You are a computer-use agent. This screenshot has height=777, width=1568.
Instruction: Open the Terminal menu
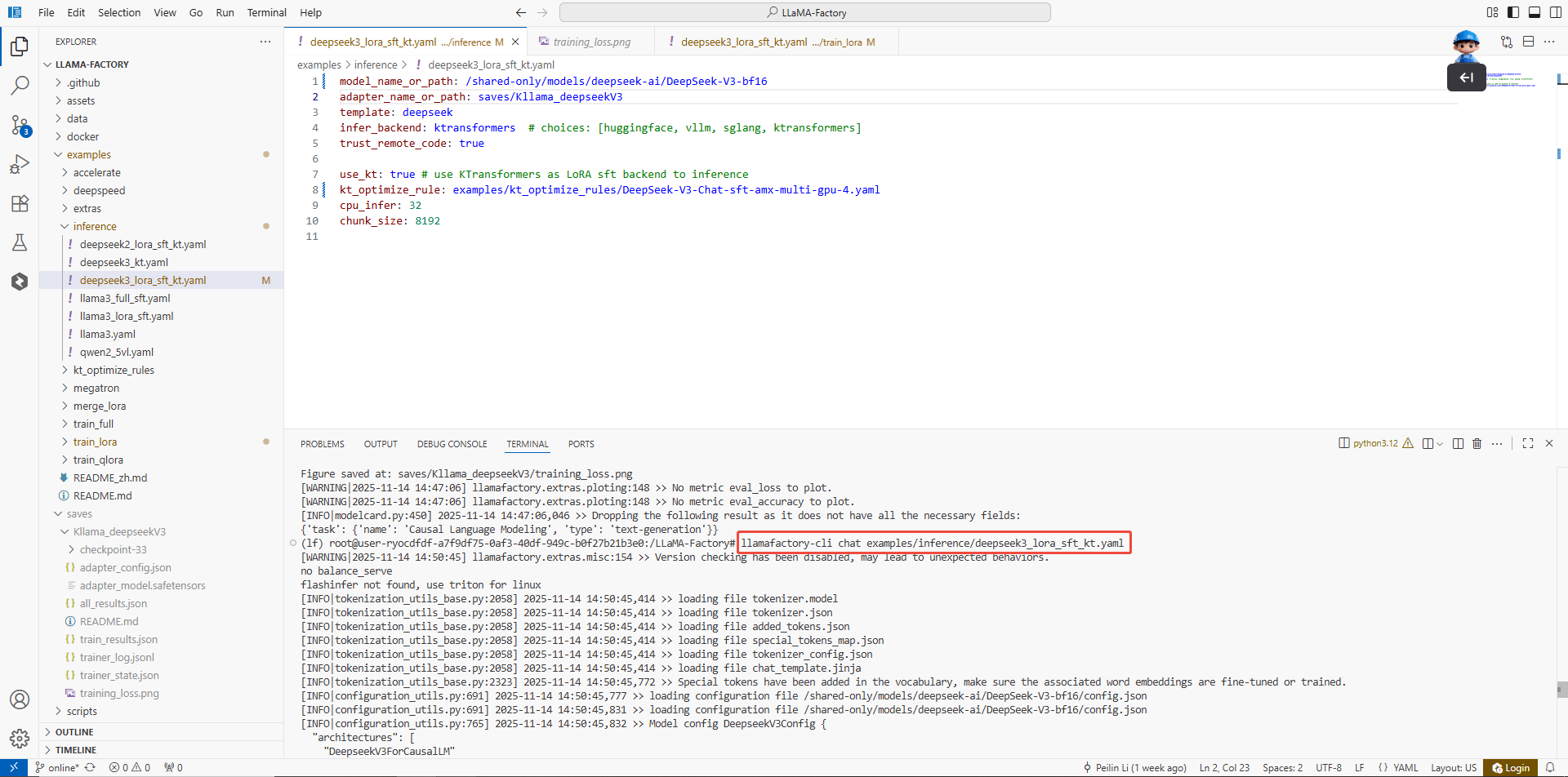point(266,12)
